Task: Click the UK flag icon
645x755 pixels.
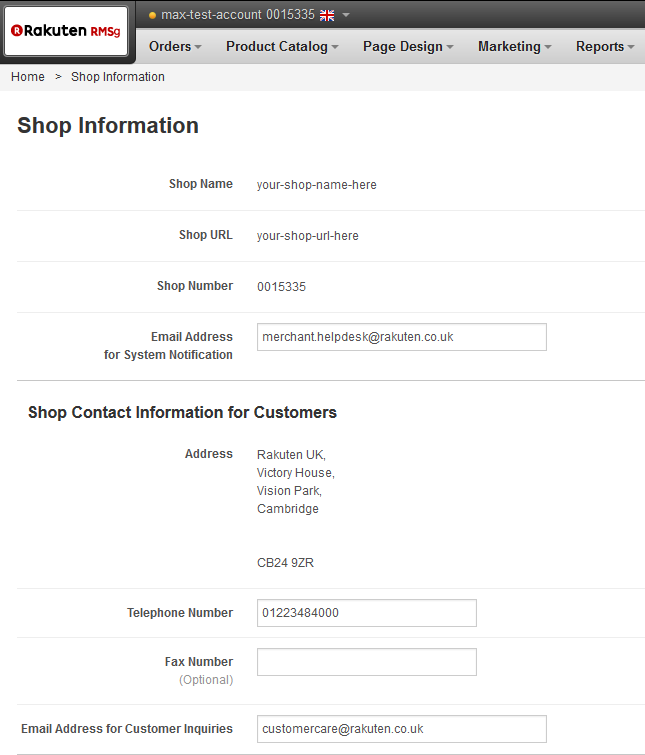Action: point(327,15)
